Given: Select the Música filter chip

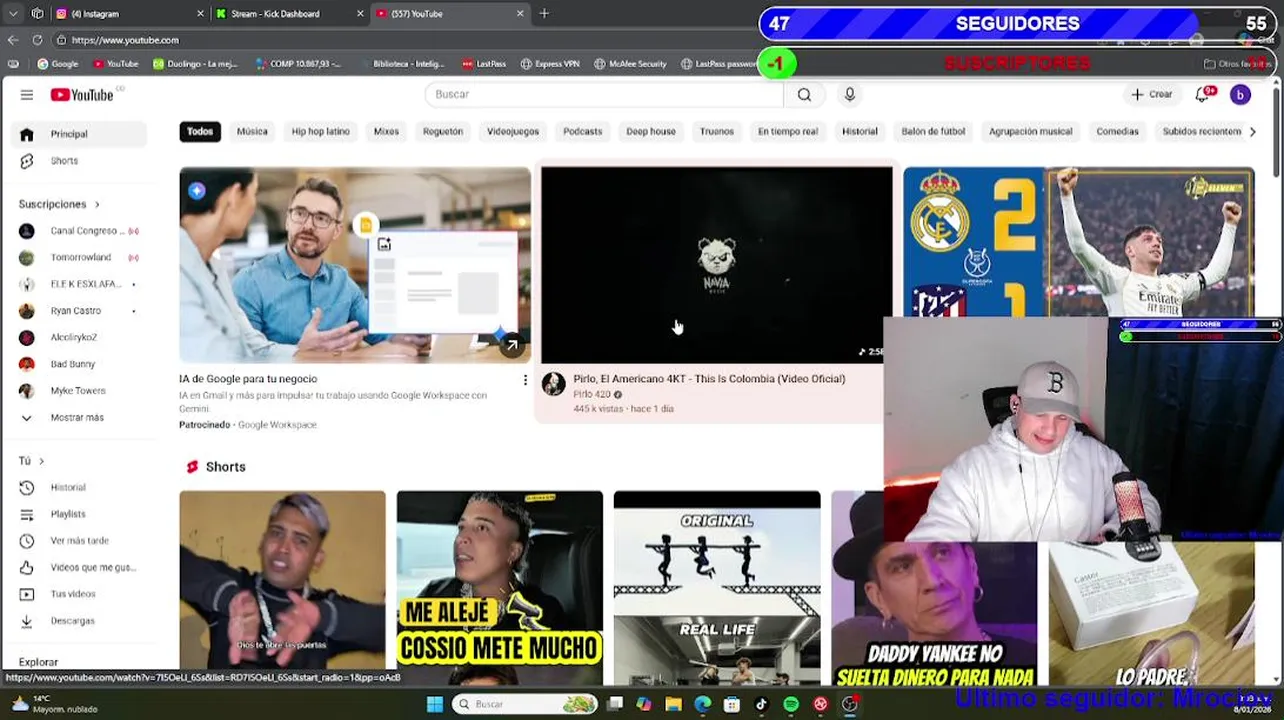Looking at the screenshot, I should tap(252, 132).
